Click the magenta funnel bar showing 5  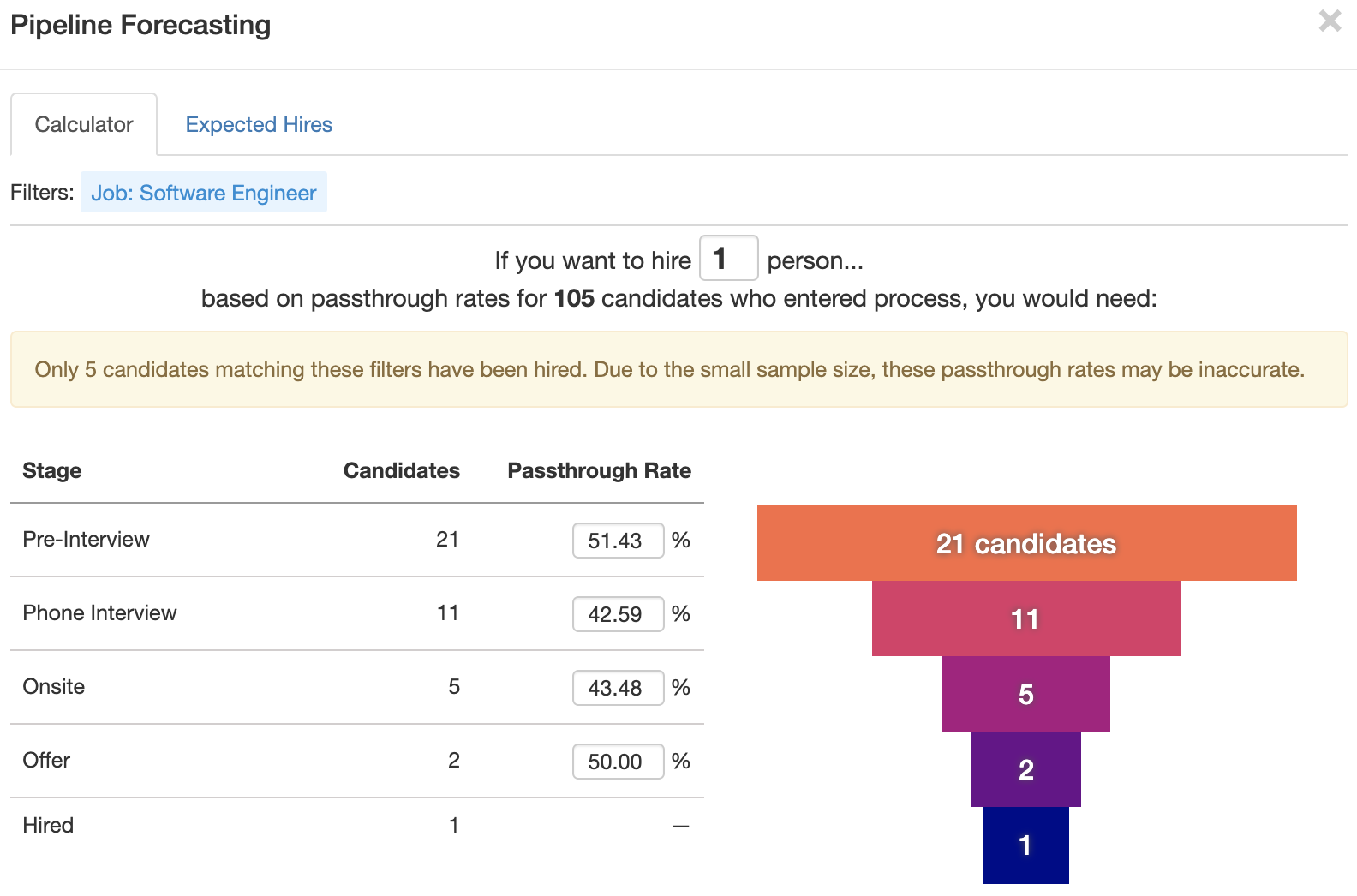tap(1025, 694)
